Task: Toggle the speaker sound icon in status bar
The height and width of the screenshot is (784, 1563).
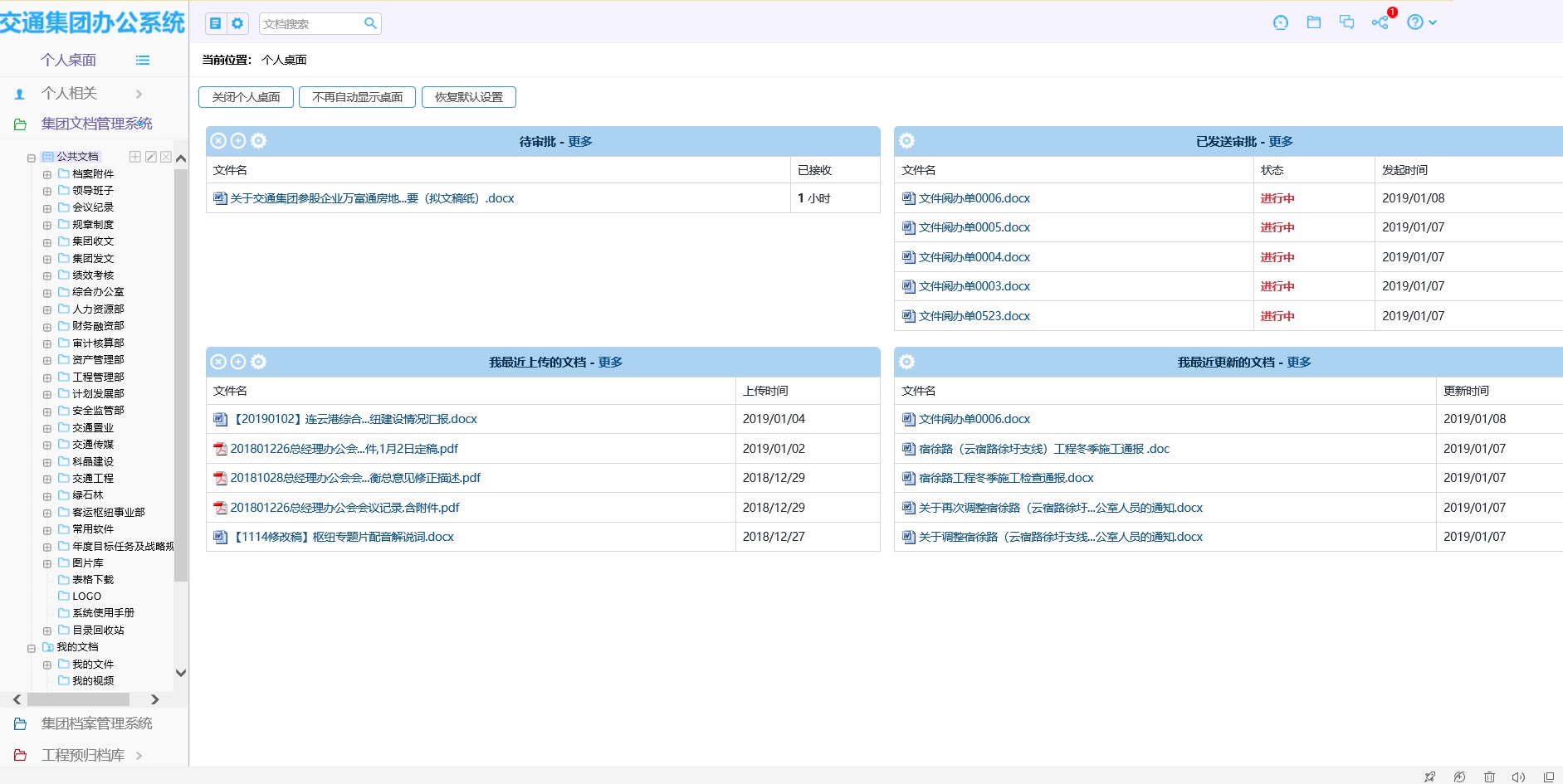Action: click(x=1518, y=777)
